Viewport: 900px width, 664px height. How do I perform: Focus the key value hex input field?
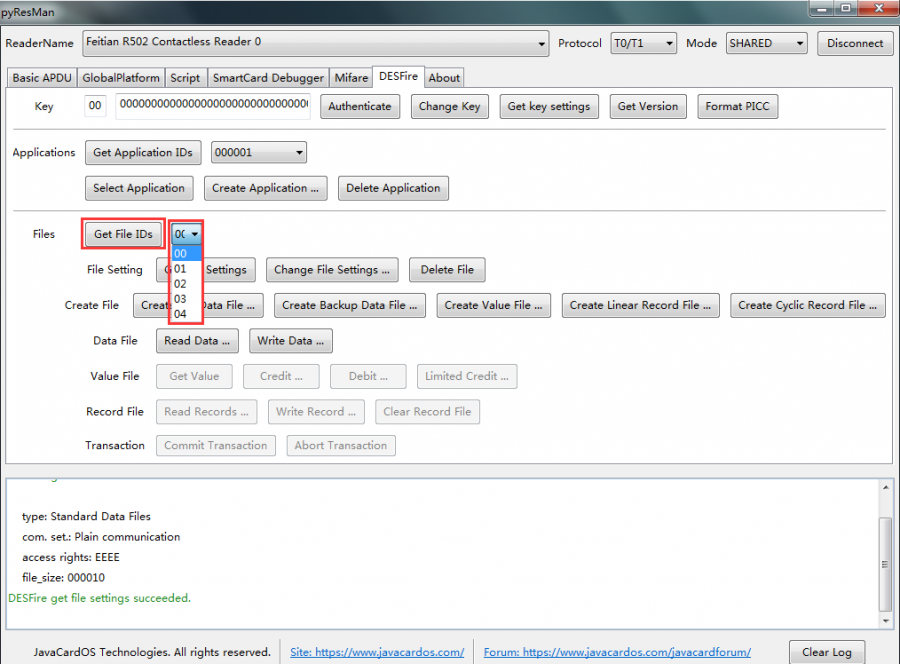click(x=213, y=106)
